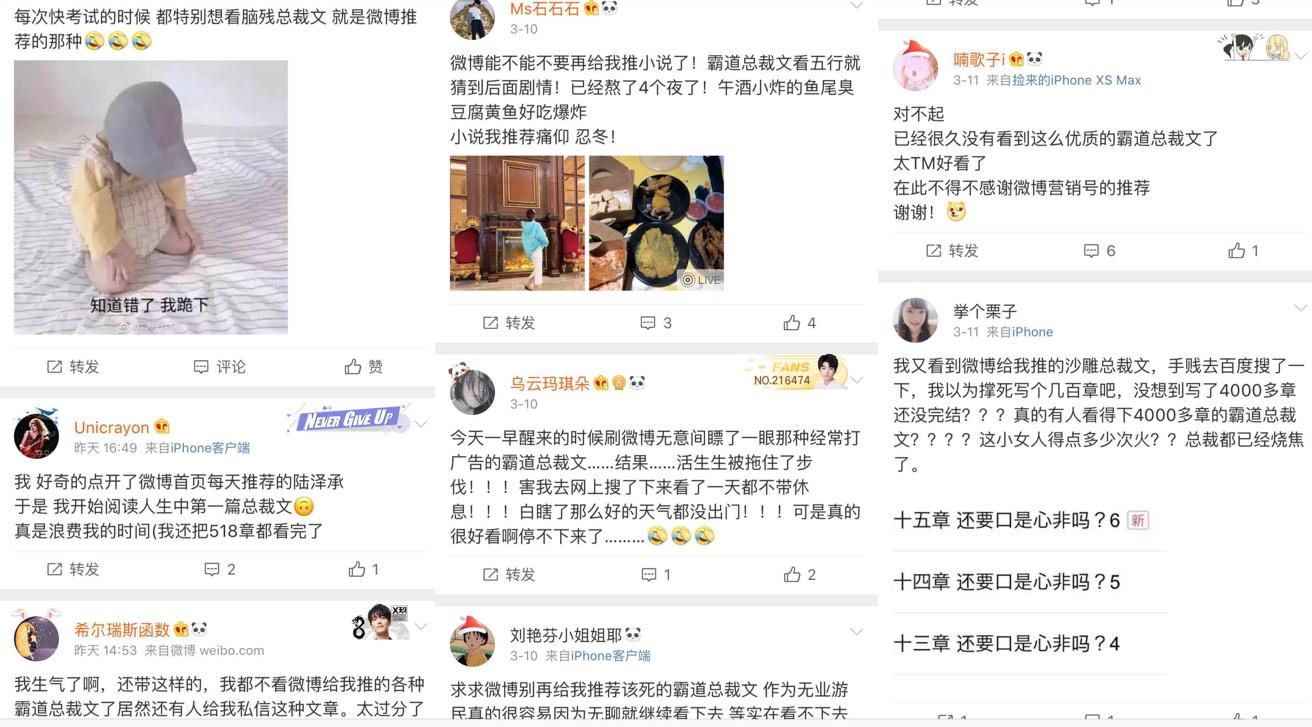Open the kneeling baby meme image
This screenshot has width=1312, height=727.
pos(151,197)
